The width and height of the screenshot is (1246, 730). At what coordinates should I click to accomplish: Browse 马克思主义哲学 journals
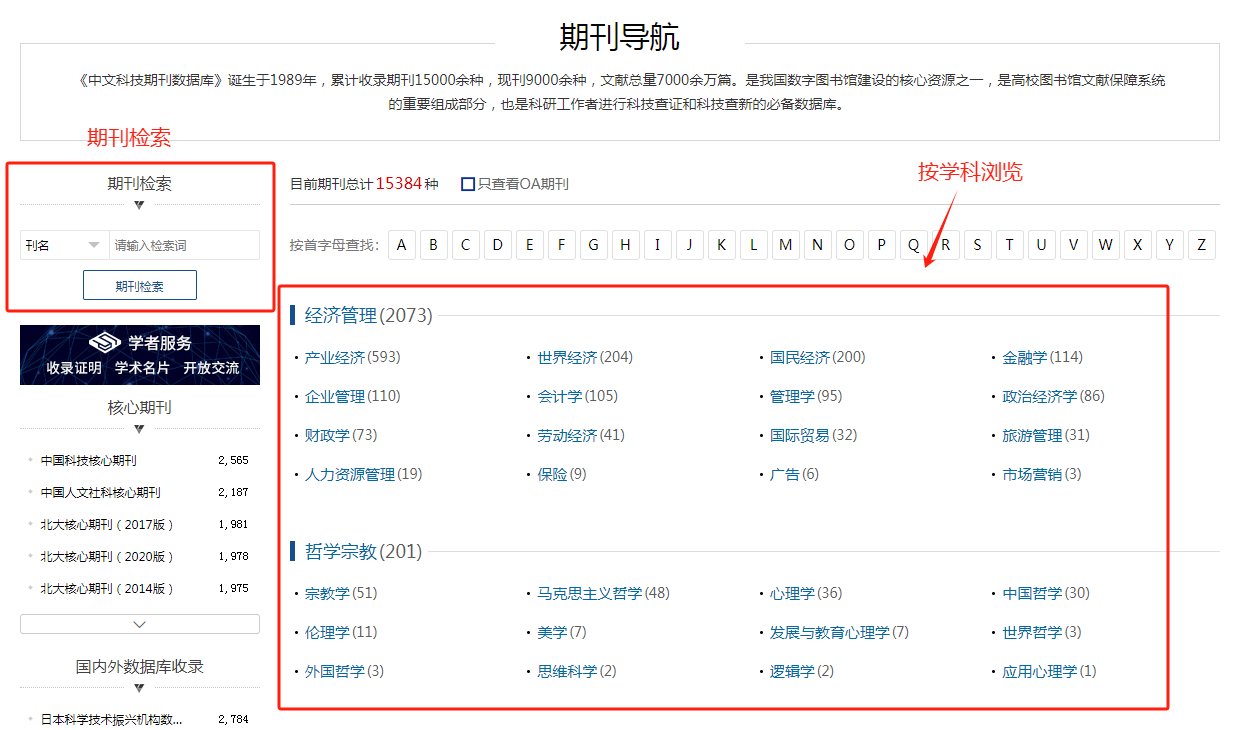(x=589, y=593)
